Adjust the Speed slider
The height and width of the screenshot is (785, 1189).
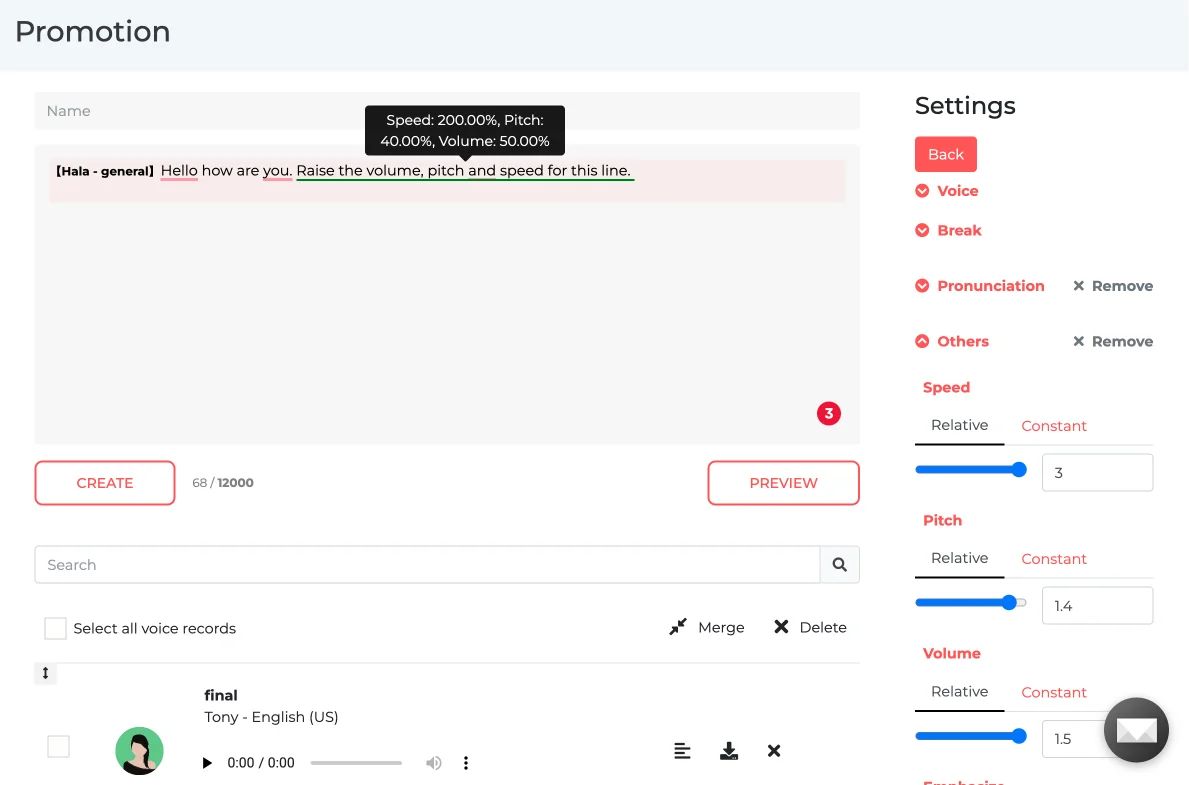pyautogui.click(x=971, y=470)
